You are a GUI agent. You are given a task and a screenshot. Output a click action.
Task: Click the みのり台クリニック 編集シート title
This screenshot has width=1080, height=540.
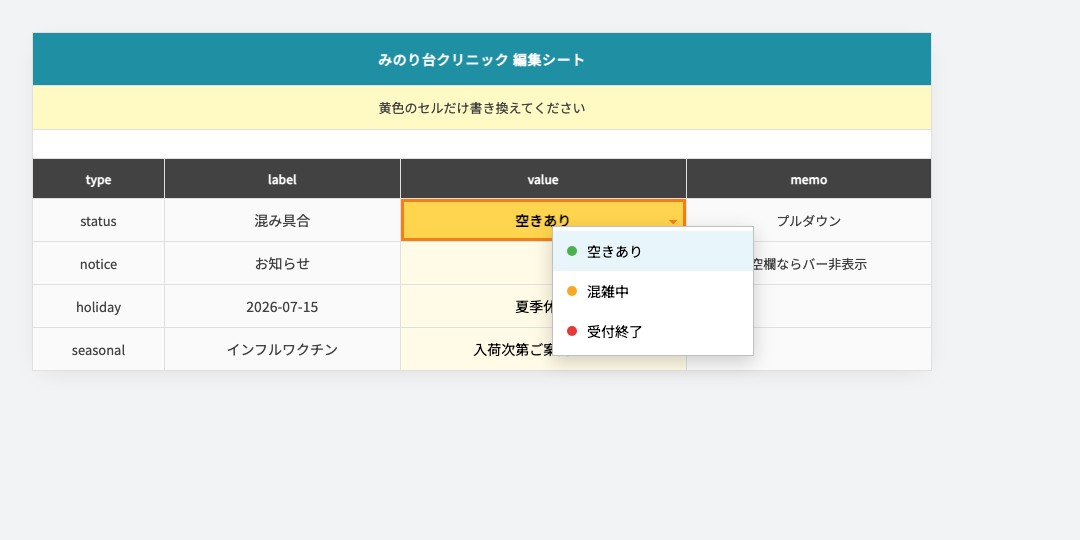pos(481,59)
